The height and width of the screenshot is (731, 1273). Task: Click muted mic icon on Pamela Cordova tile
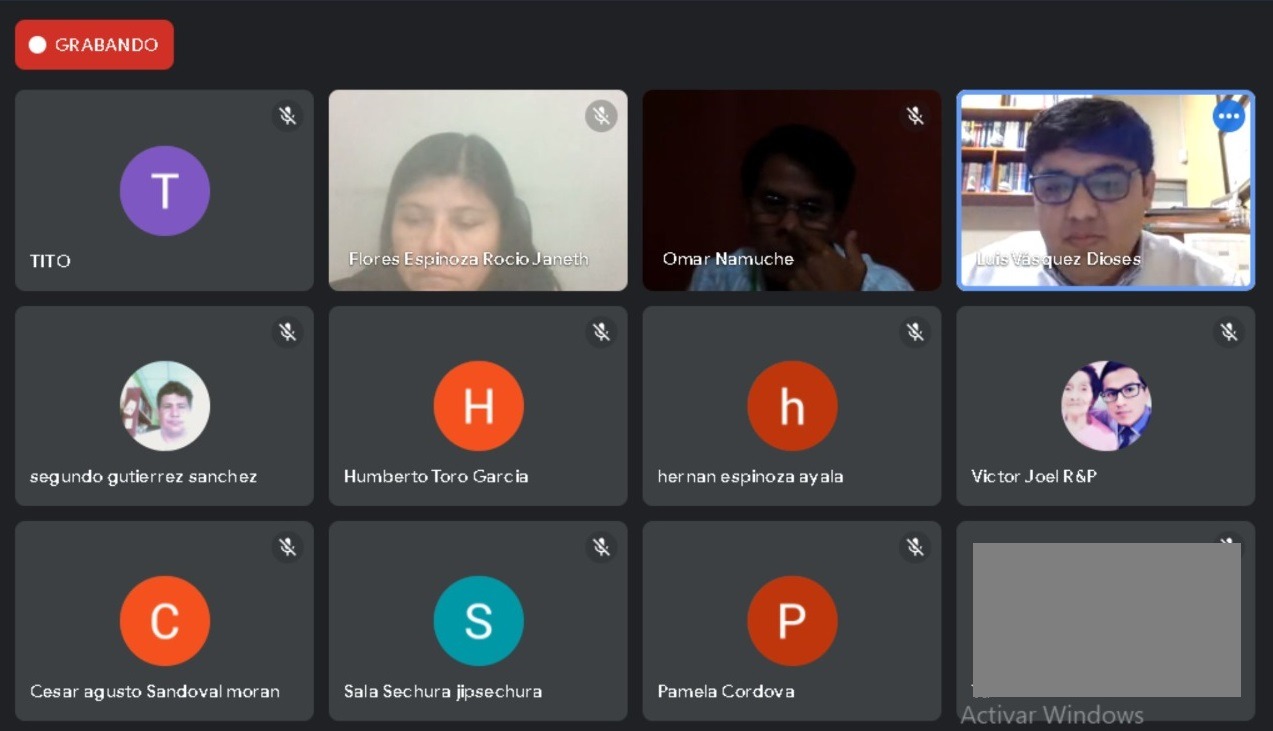pos(915,547)
